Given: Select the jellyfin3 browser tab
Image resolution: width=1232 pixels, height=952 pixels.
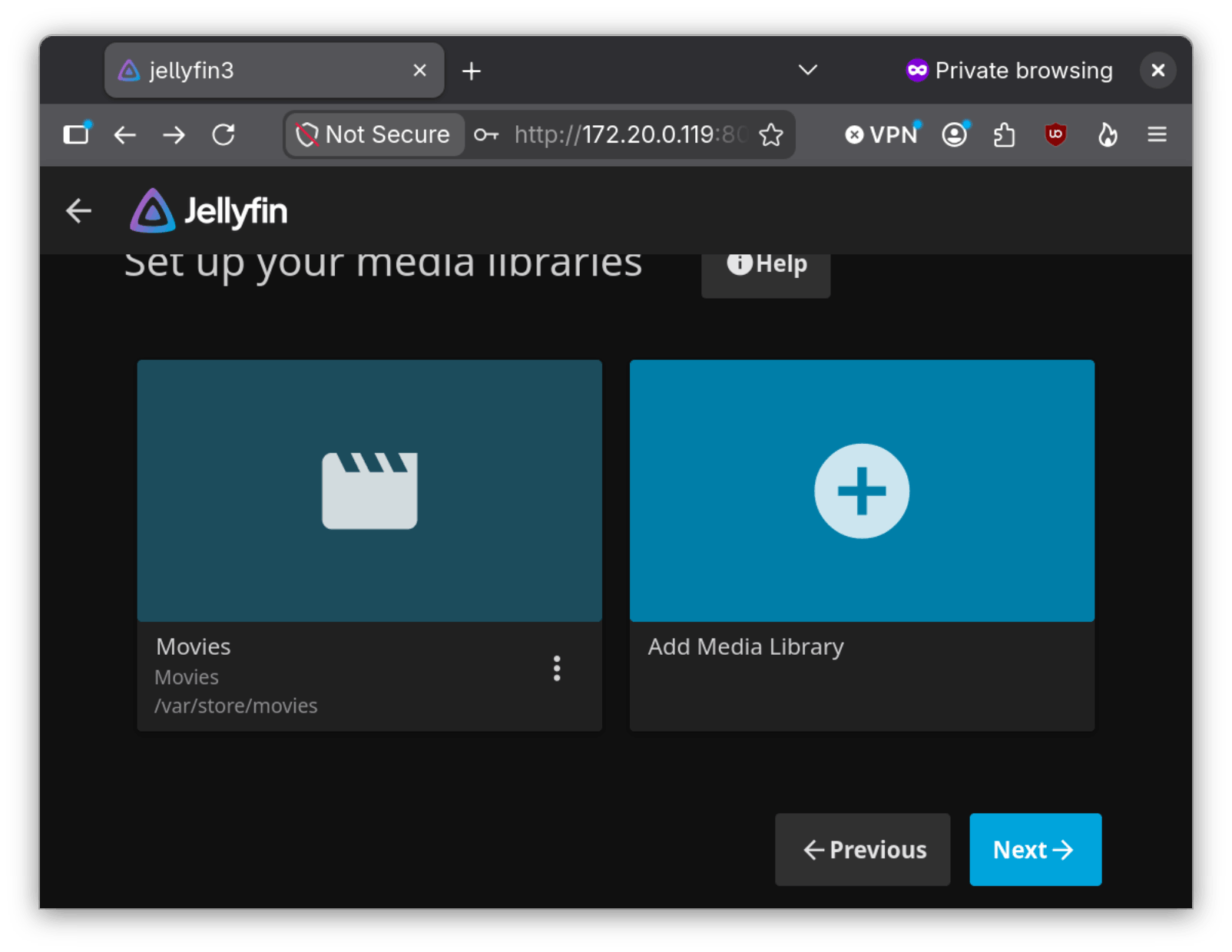Looking at the screenshot, I should pos(274,71).
